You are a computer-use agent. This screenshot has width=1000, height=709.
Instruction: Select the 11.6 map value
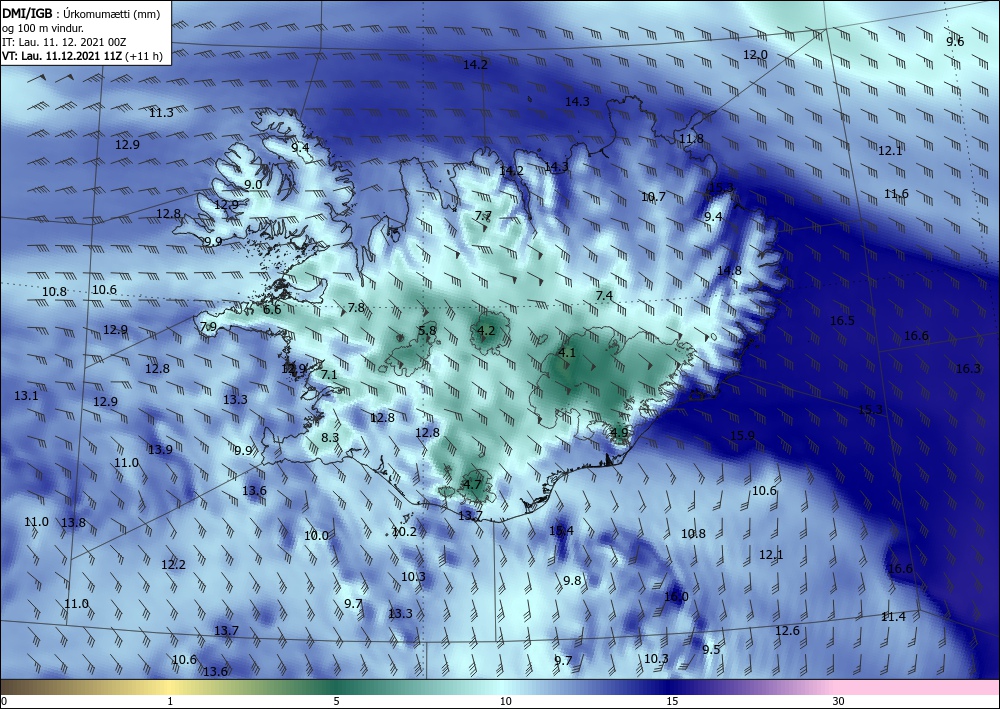pyautogui.click(x=896, y=194)
